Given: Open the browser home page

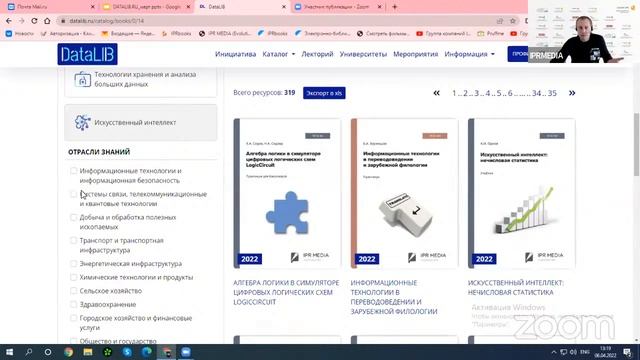Looking at the screenshot, I should [x=47, y=20].
